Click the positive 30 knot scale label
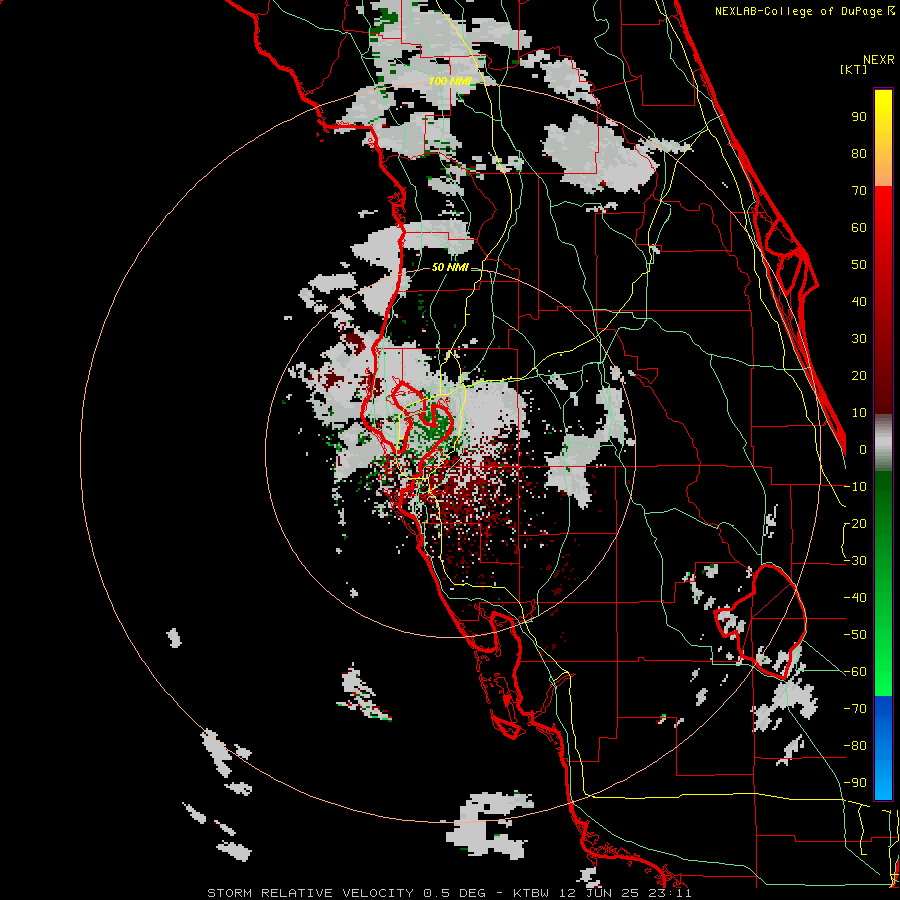Image resolution: width=900 pixels, height=900 pixels. click(859, 339)
